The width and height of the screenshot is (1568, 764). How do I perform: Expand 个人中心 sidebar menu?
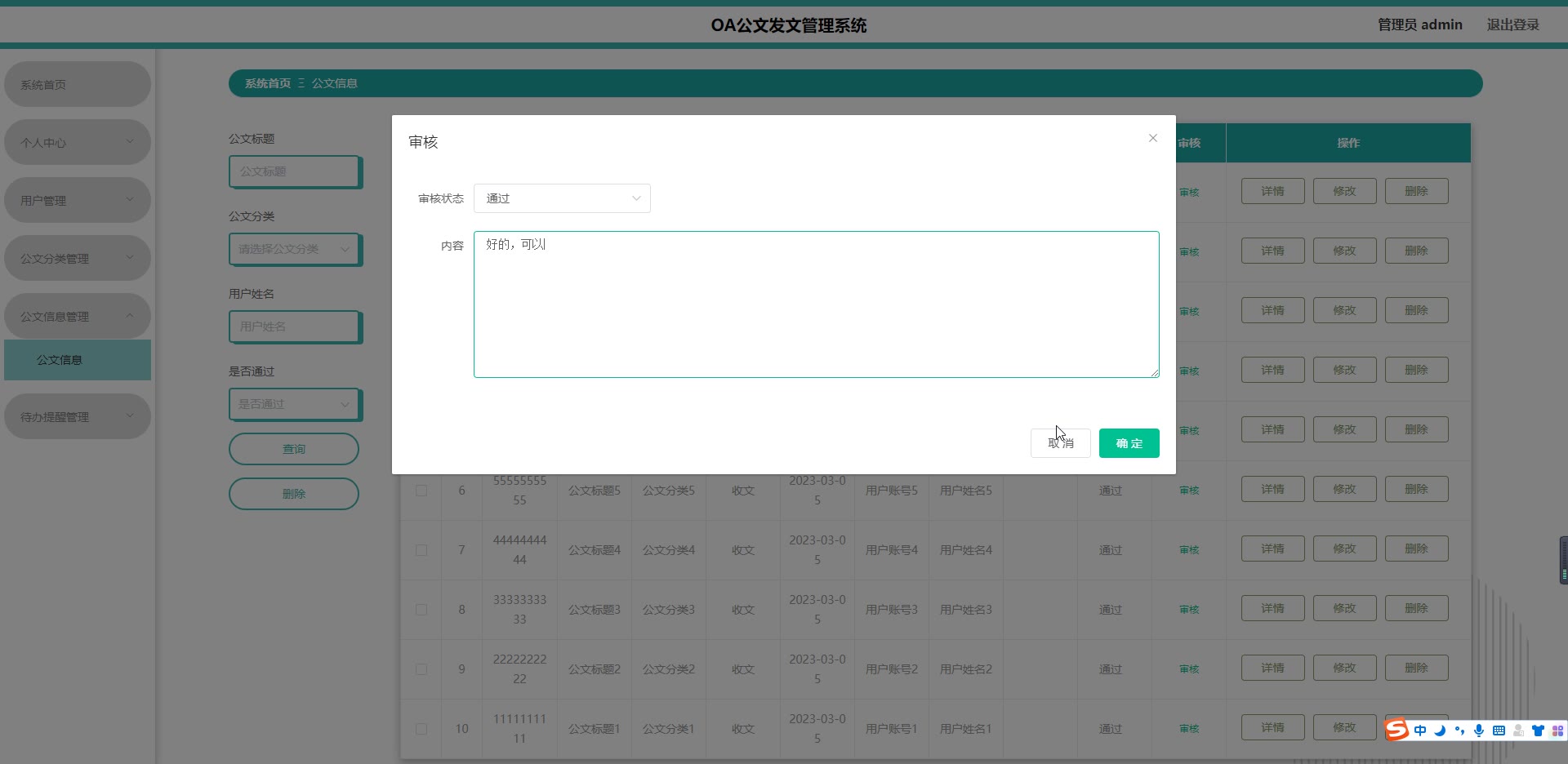pyautogui.click(x=78, y=142)
